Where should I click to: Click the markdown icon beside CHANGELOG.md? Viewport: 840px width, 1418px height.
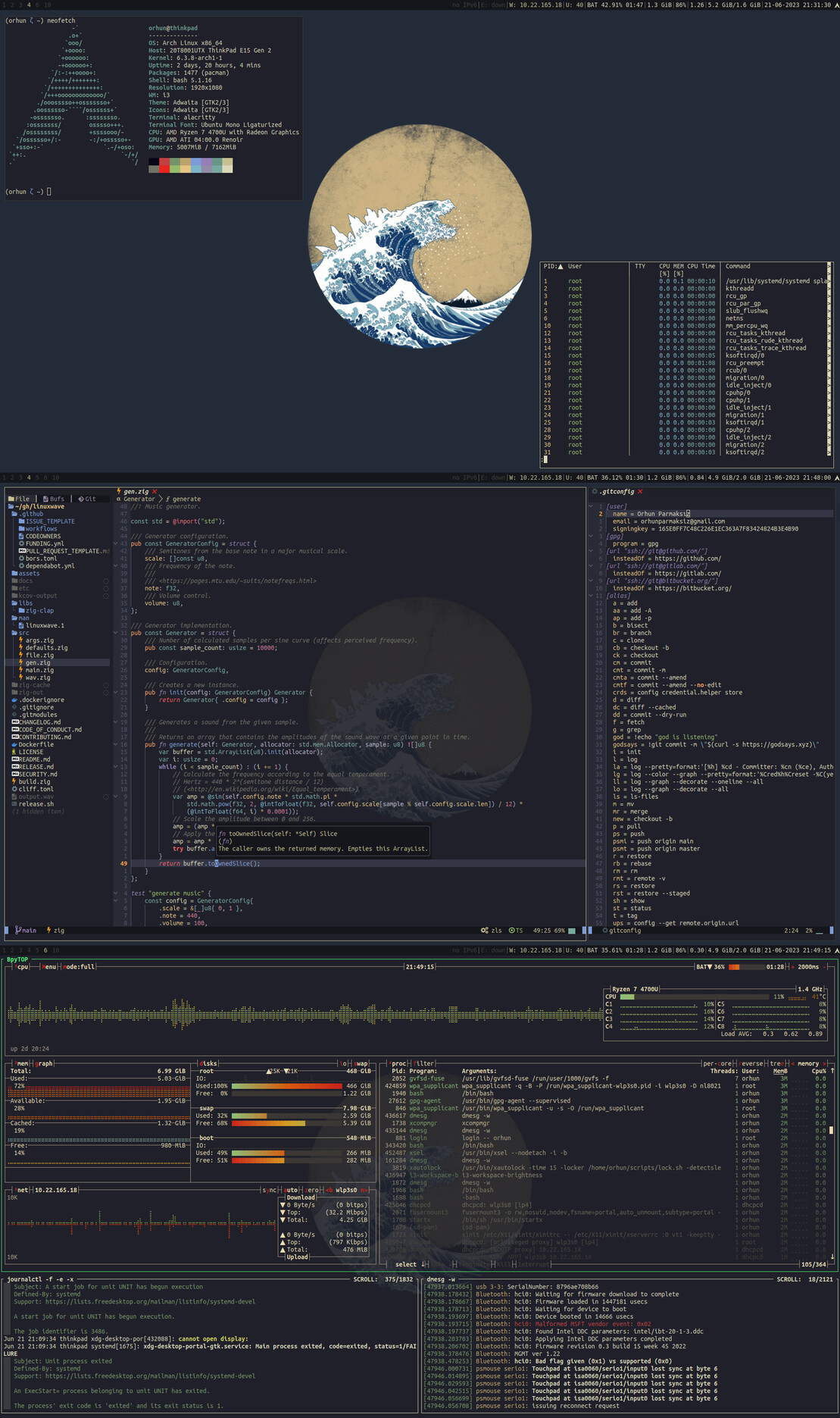click(15, 722)
